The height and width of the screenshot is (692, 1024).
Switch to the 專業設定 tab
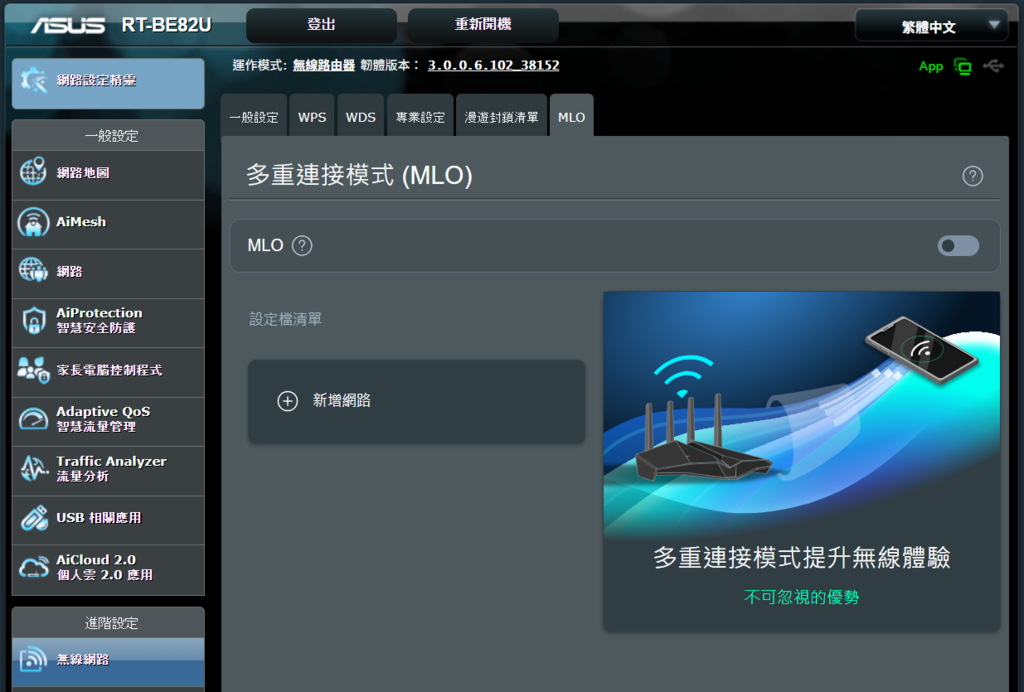[x=420, y=117]
